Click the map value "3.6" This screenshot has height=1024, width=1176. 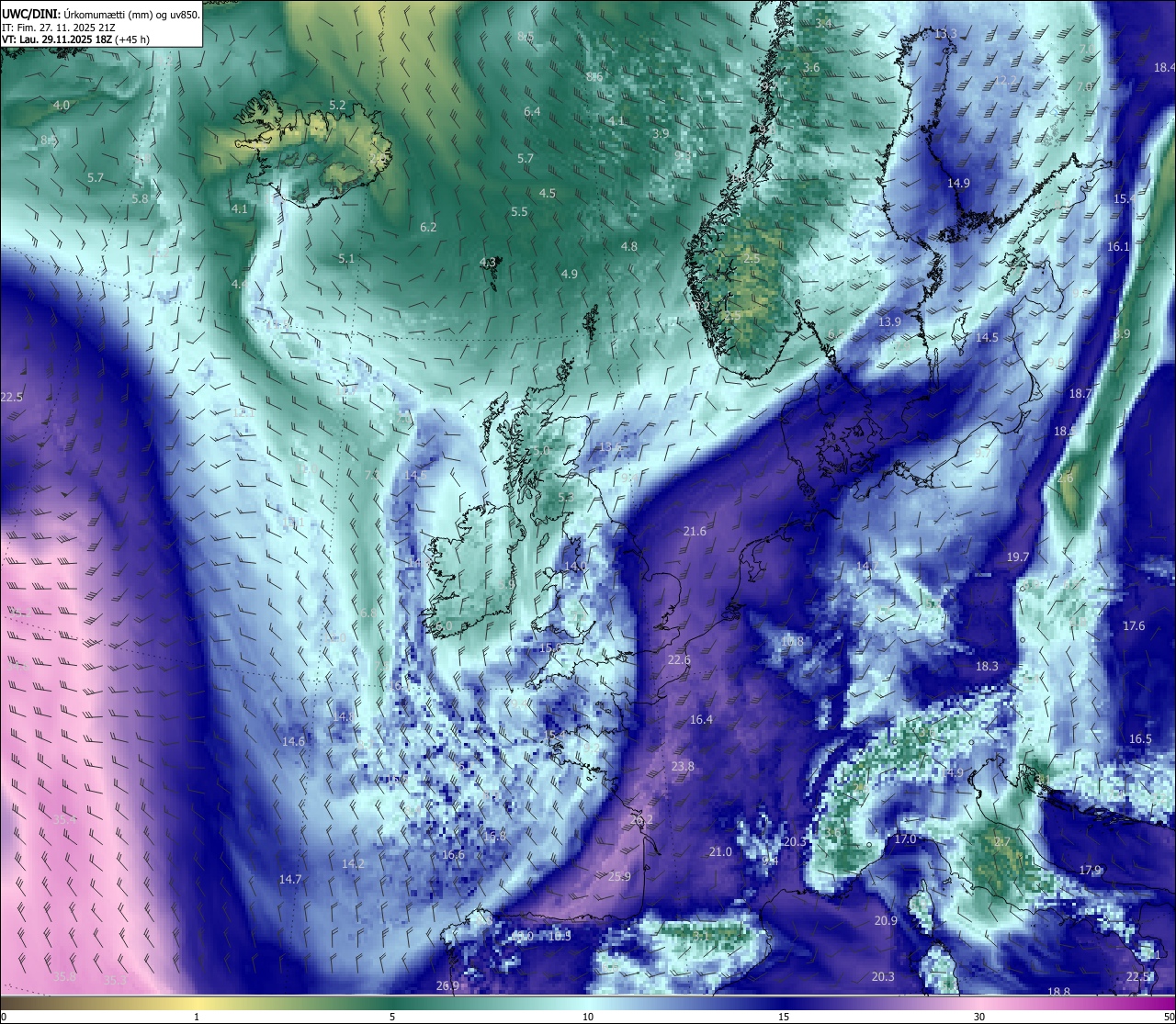811,68
